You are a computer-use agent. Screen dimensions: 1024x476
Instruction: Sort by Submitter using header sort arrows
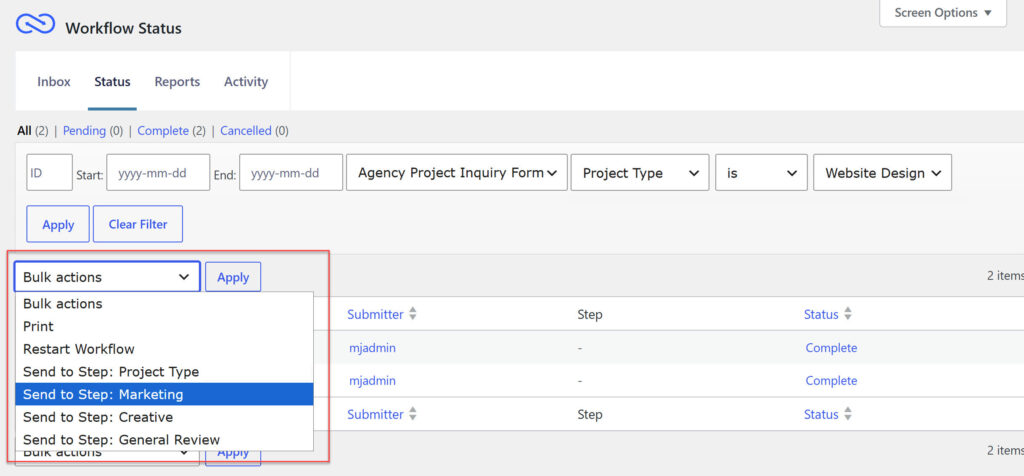pos(412,314)
